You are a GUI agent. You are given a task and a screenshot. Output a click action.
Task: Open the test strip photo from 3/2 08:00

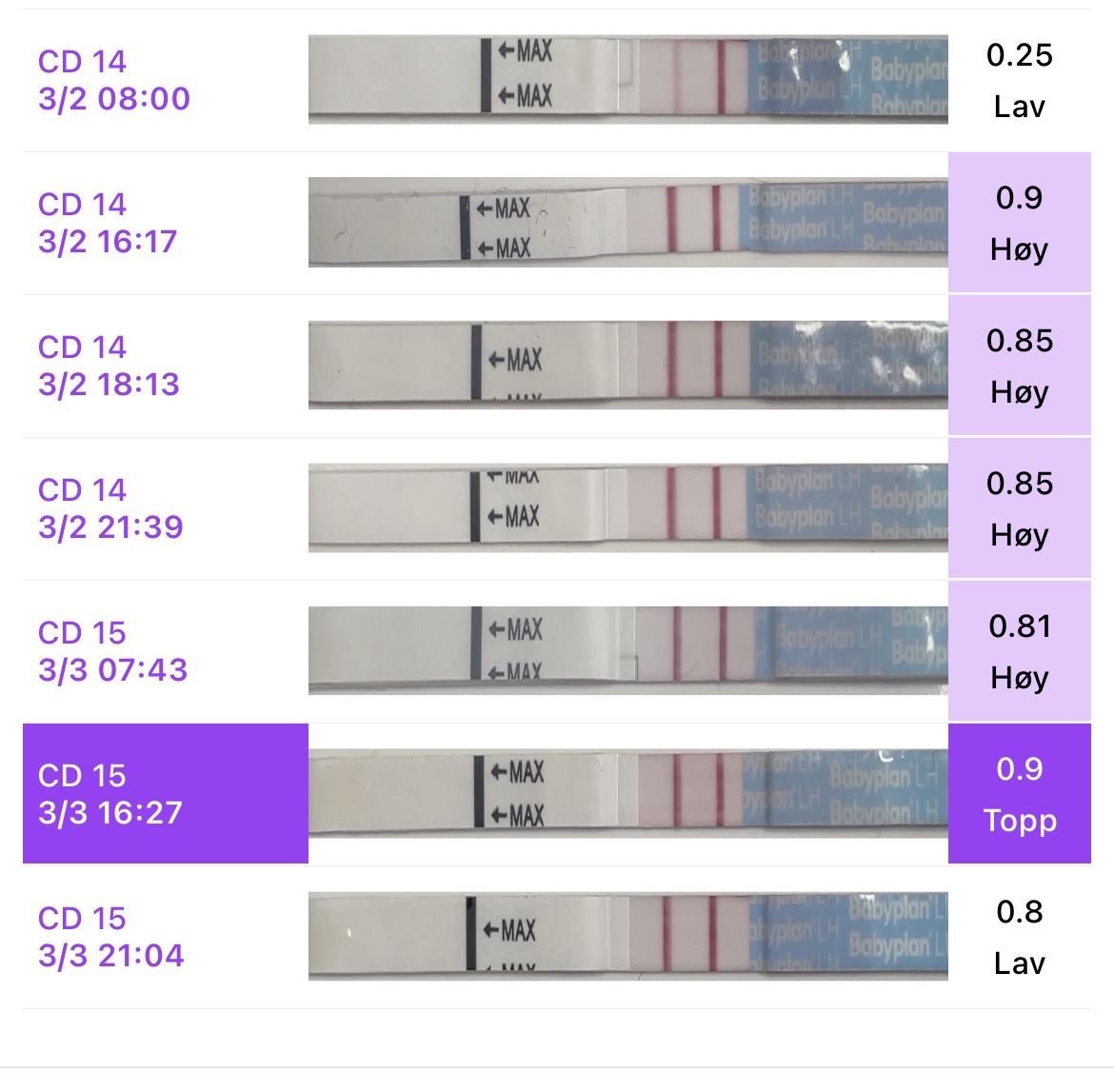click(x=627, y=80)
